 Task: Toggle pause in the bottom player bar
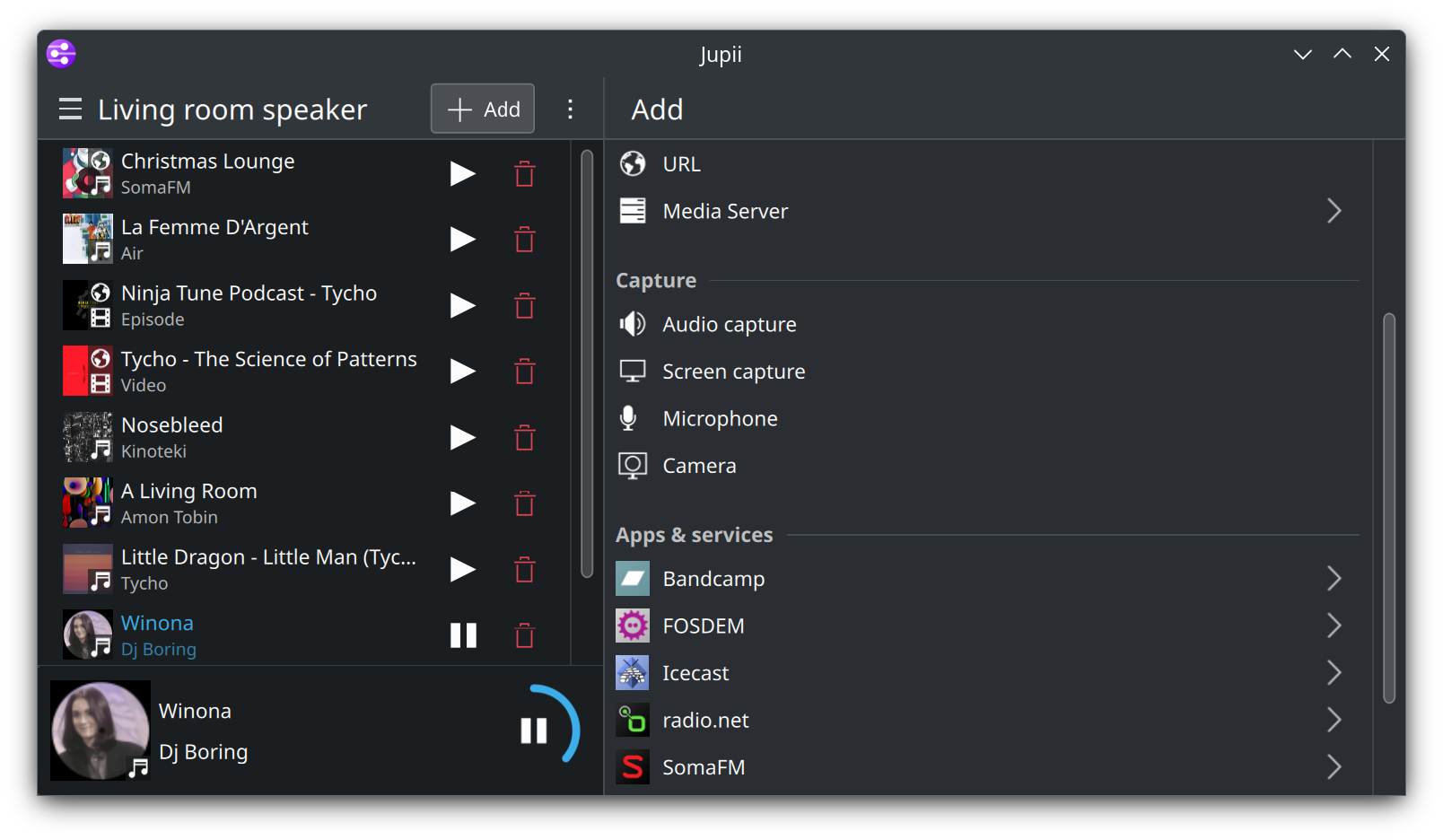[534, 731]
